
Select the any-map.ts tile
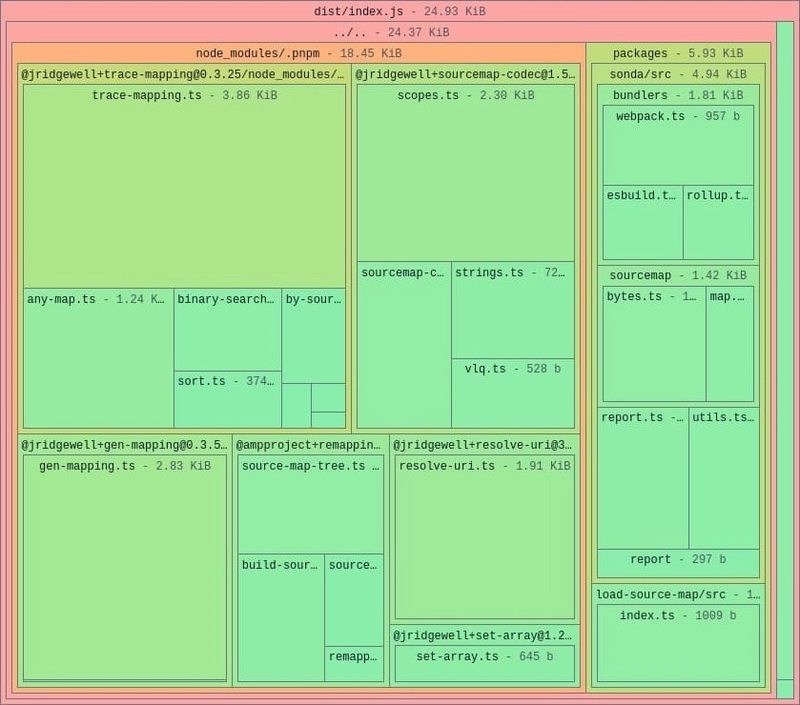coord(98,360)
